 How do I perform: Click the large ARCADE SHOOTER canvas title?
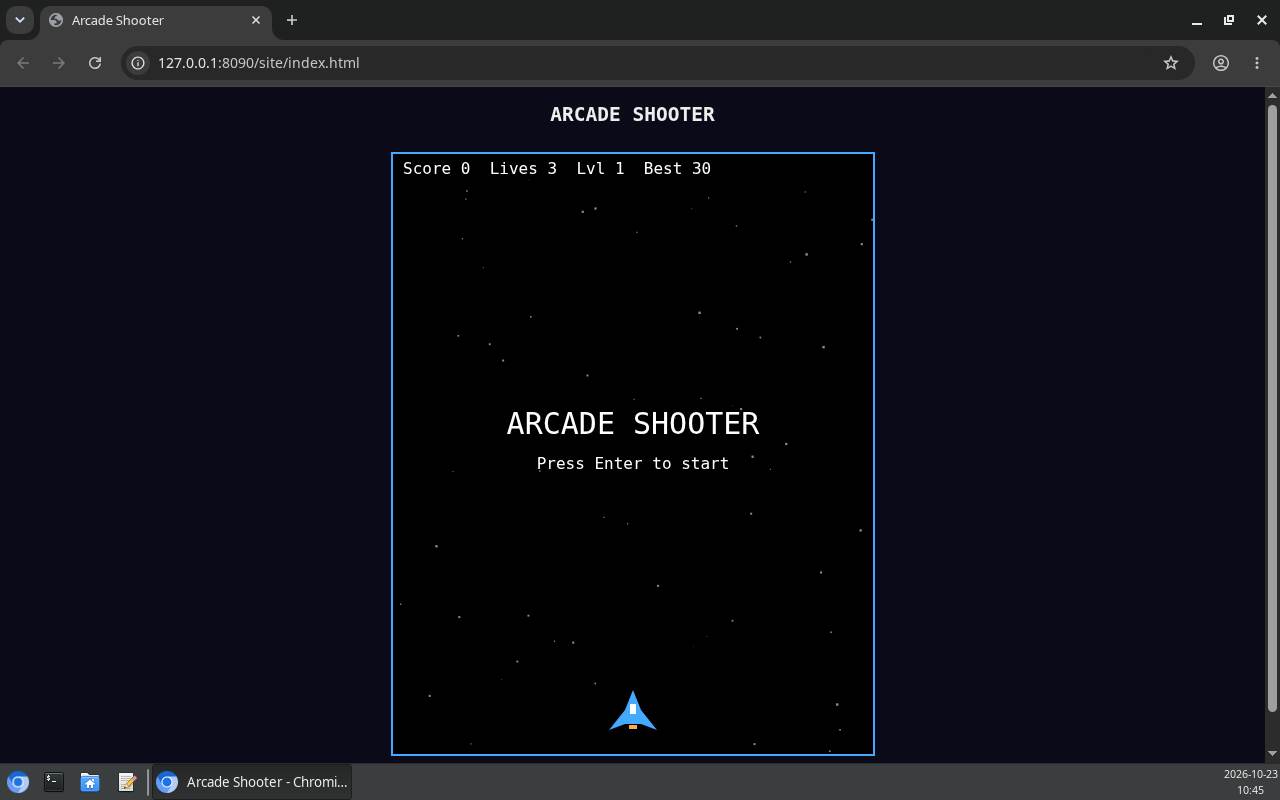point(633,423)
